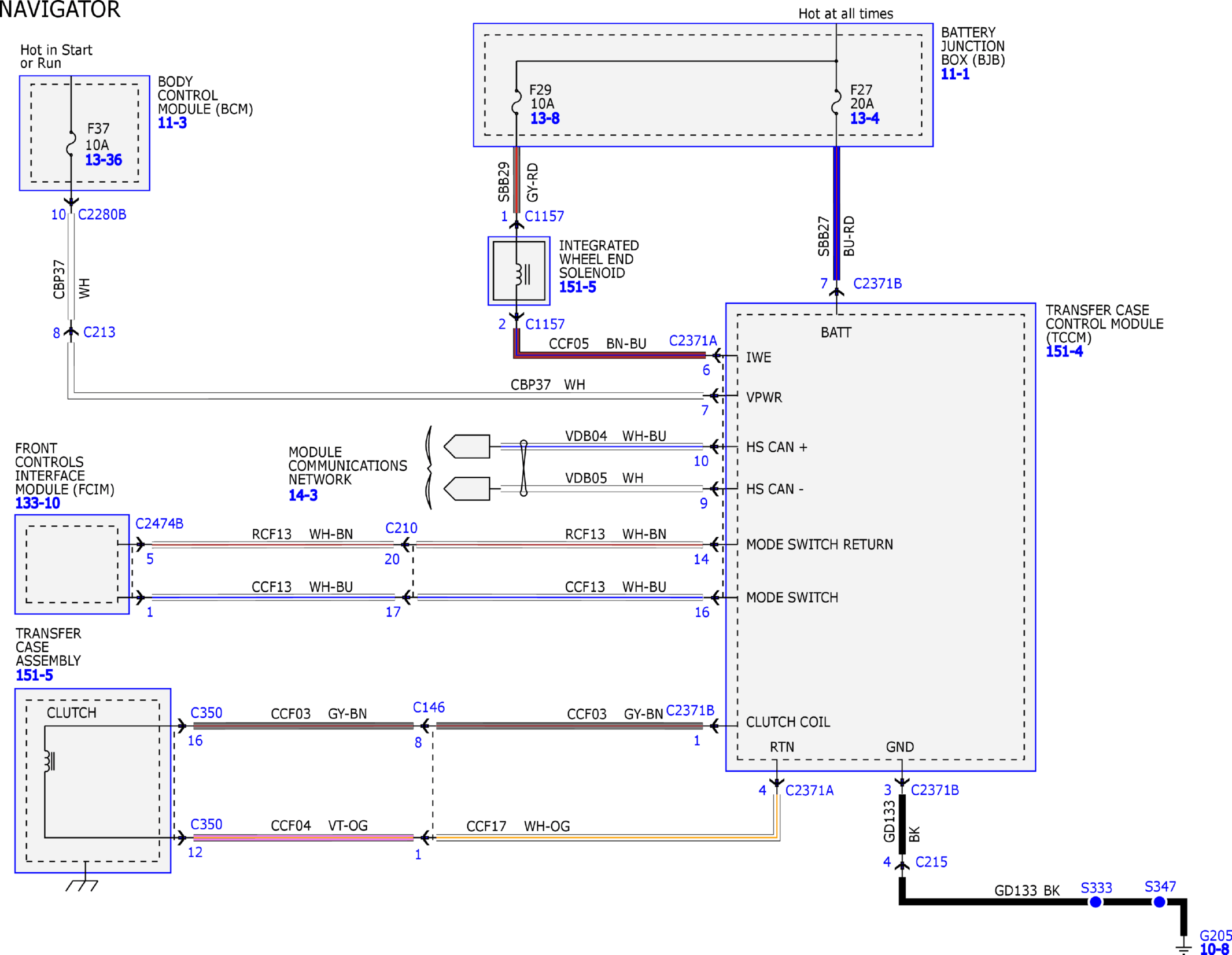Open the 151-5 link under Transfer Case Assembly
This screenshot has height=955, width=1232.
pyautogui.click(x=34, y=675)
